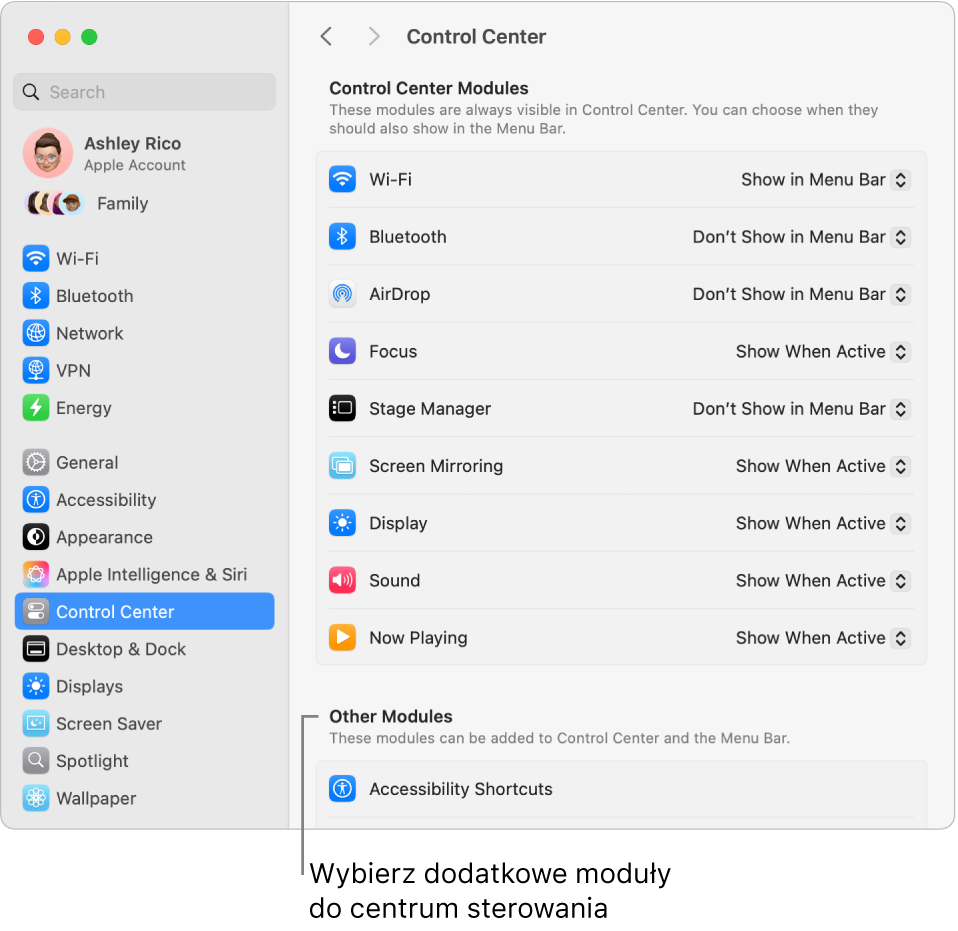The image size is (958, 931).
Task: Click the 'Focus' row label
Action: point(393,352)
